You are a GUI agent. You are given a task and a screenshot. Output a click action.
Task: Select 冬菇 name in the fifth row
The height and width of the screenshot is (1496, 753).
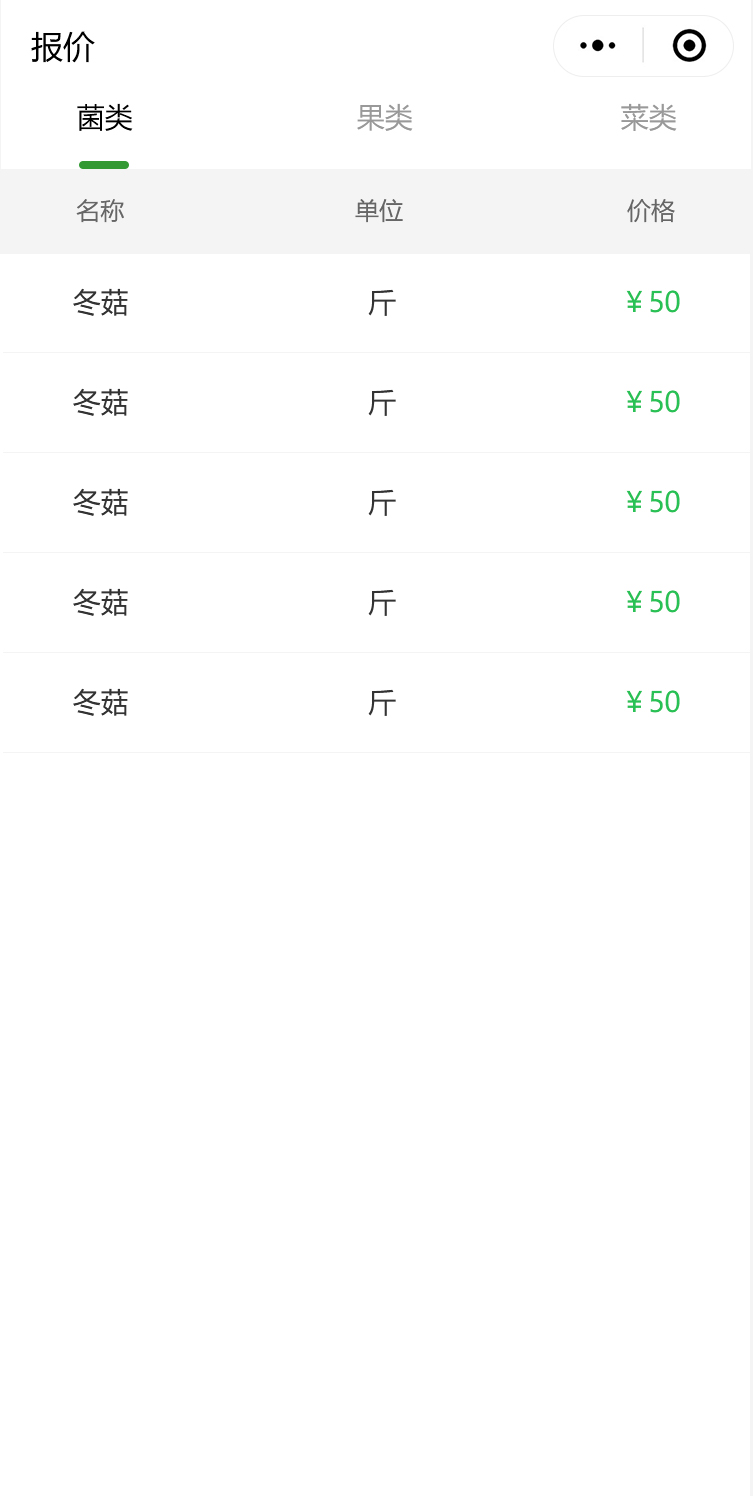(101, 702)
